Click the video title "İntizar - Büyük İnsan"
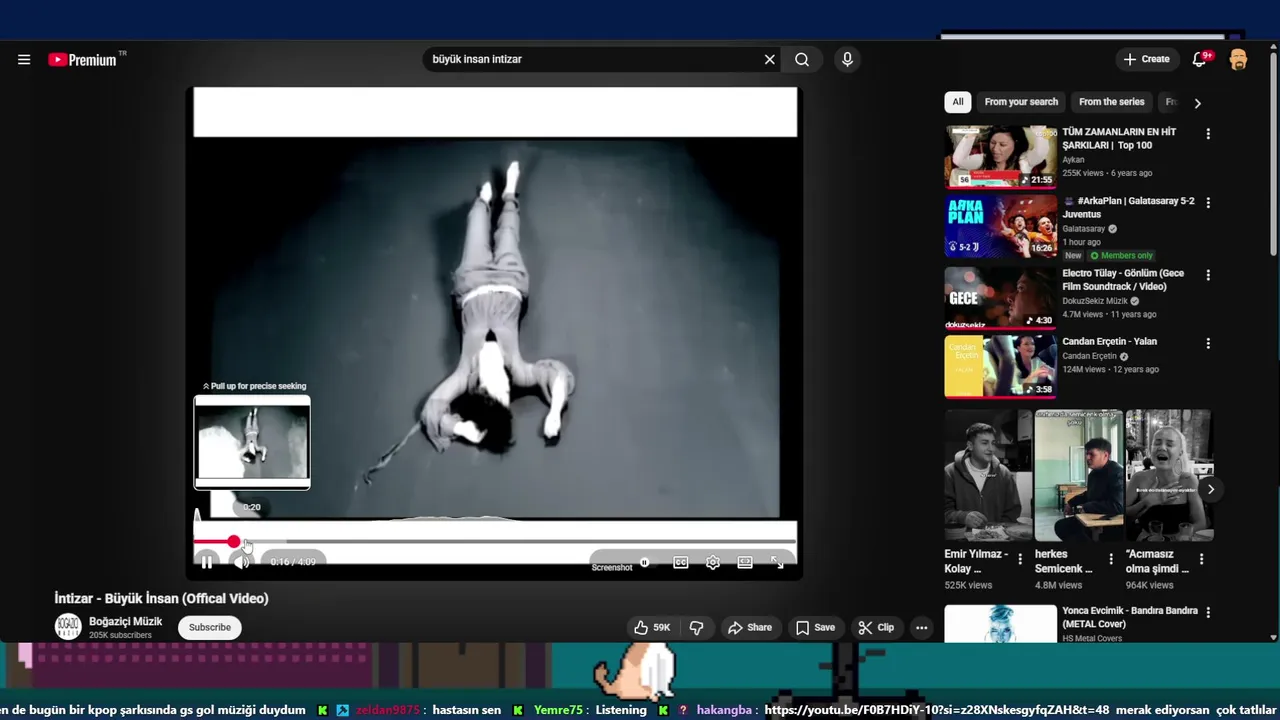 pyautogui.click(x=161, y=598)
